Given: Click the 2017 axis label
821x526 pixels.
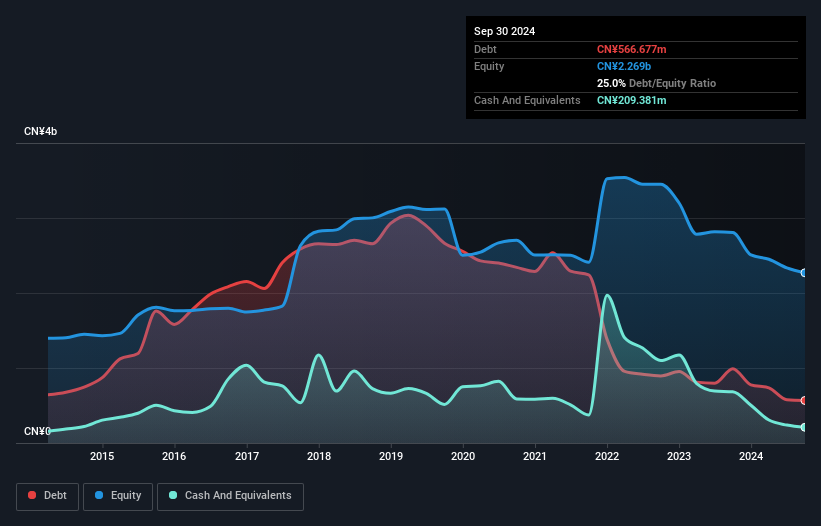Looking at the screenshot, I should tap(247, 456).
